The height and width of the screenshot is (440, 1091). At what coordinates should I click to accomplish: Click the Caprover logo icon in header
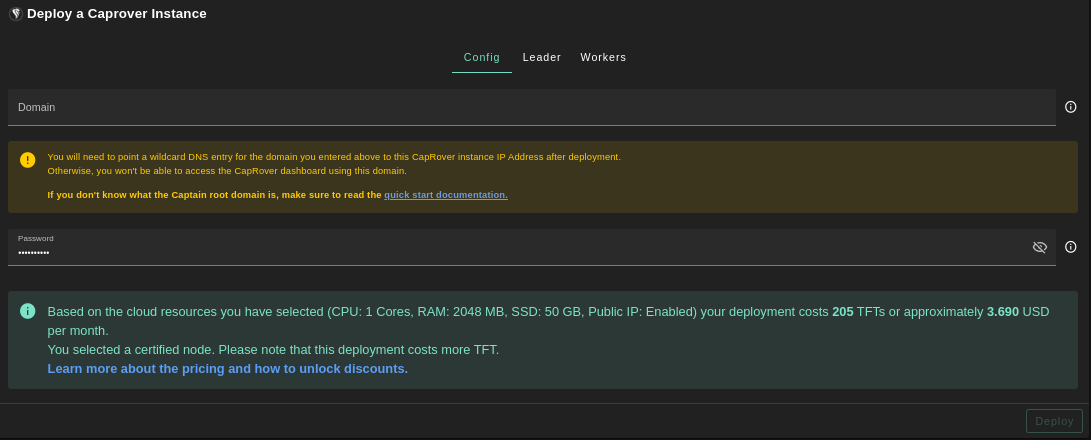point(15,14)
